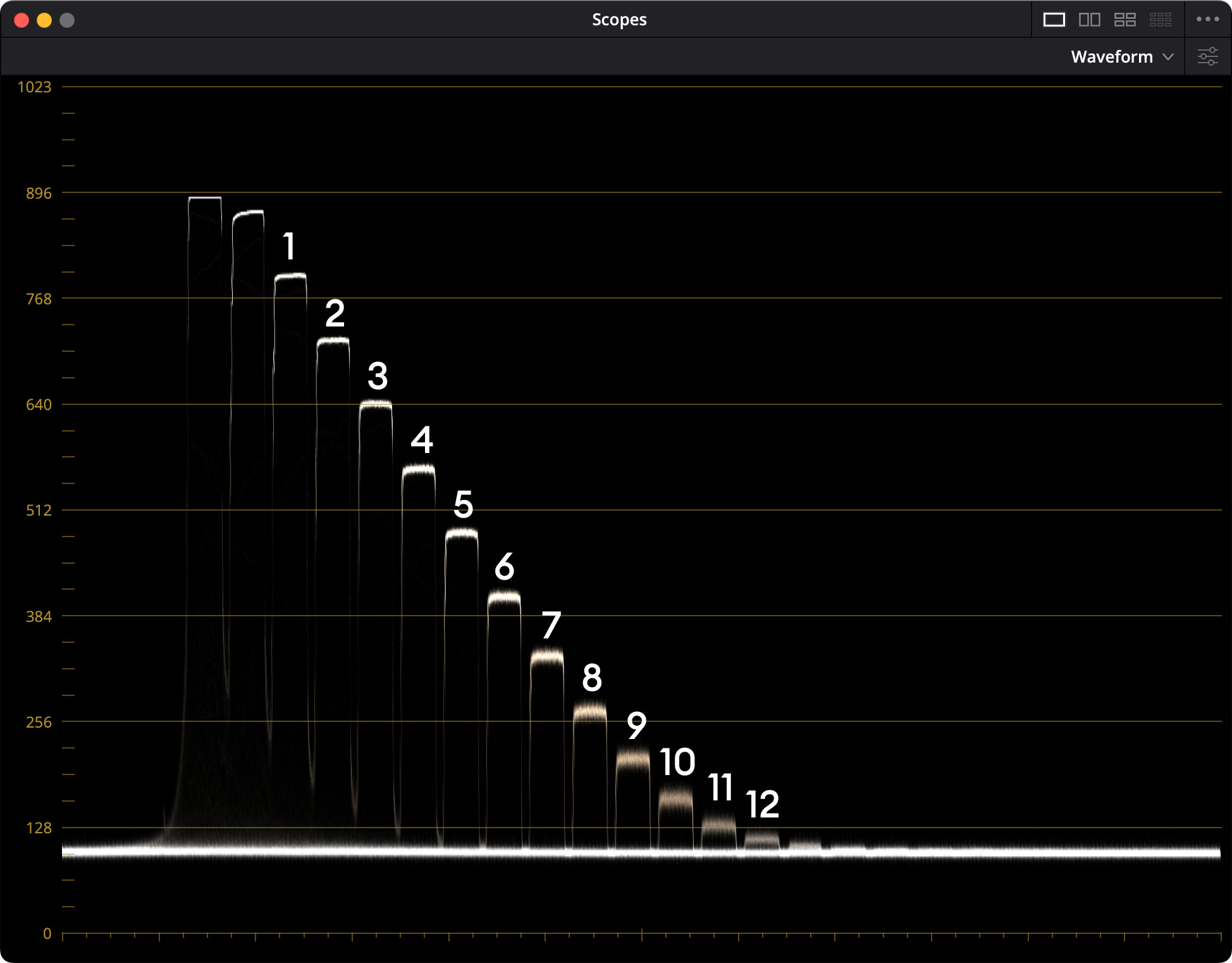The image size is (1232, 963).
Task: Open waveform scope settings sliders icon
Action: [1207, 56]
